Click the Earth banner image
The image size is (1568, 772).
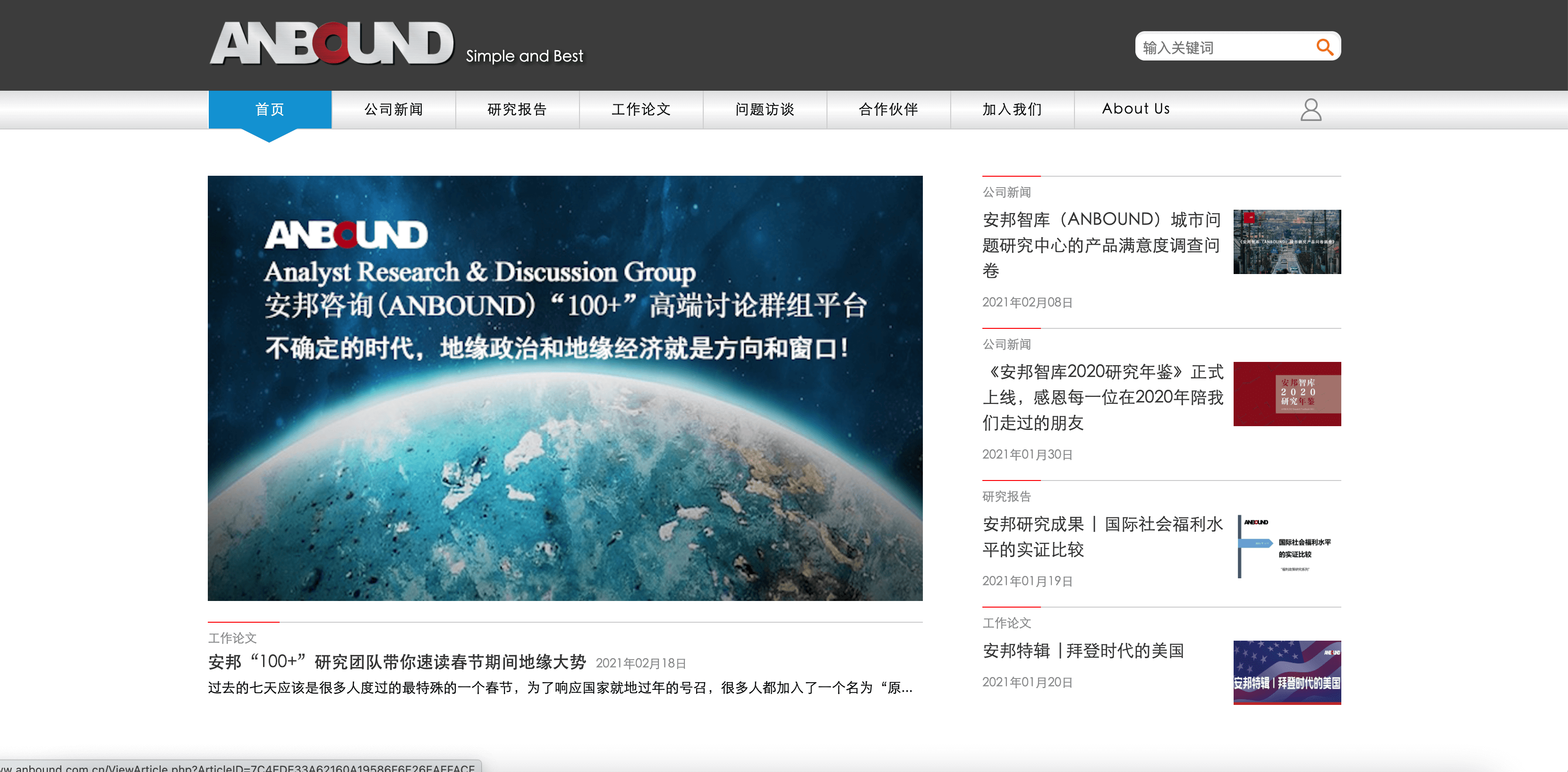[x=565, y=388]
